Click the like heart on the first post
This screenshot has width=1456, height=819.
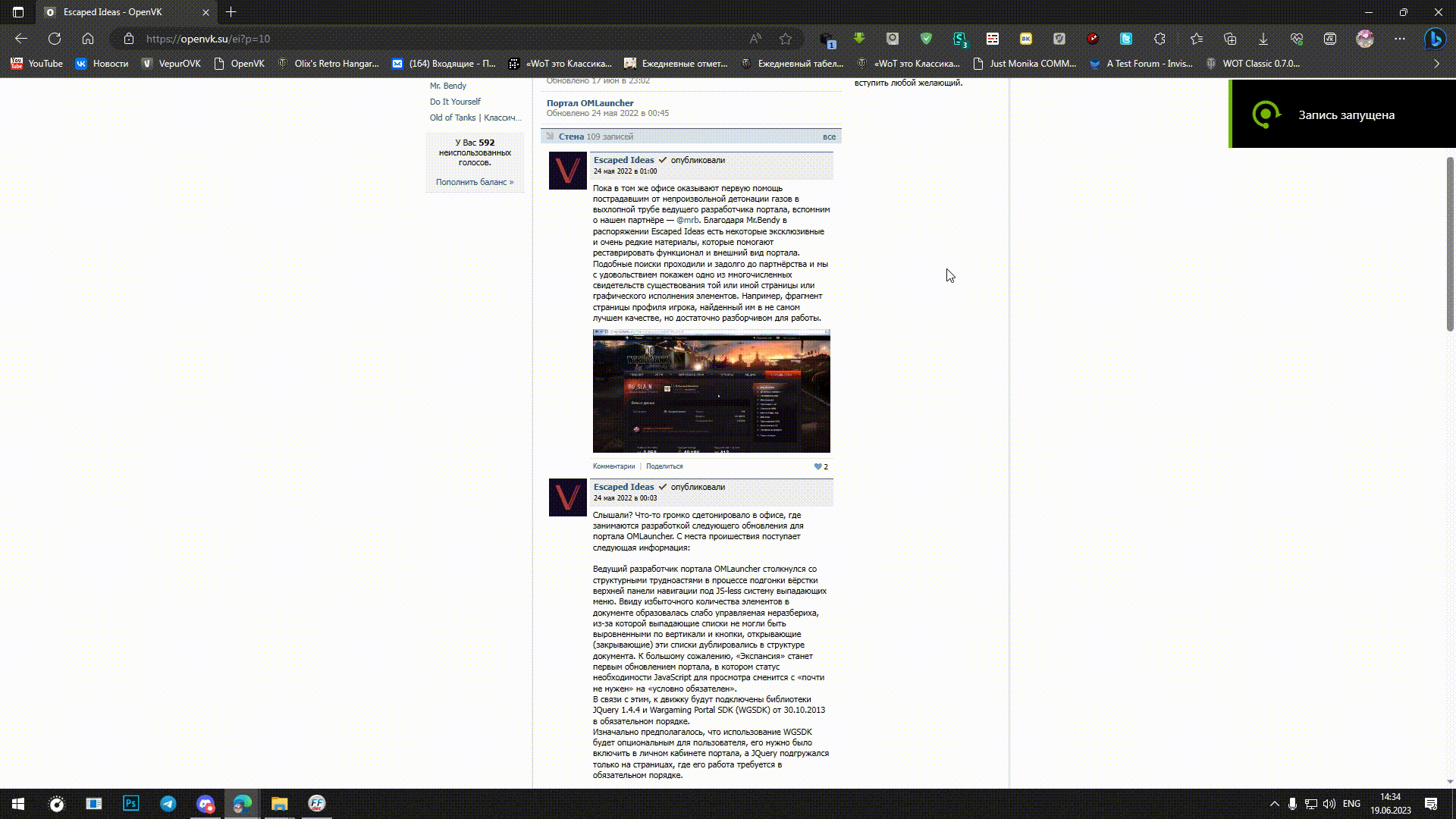(818, 466)
